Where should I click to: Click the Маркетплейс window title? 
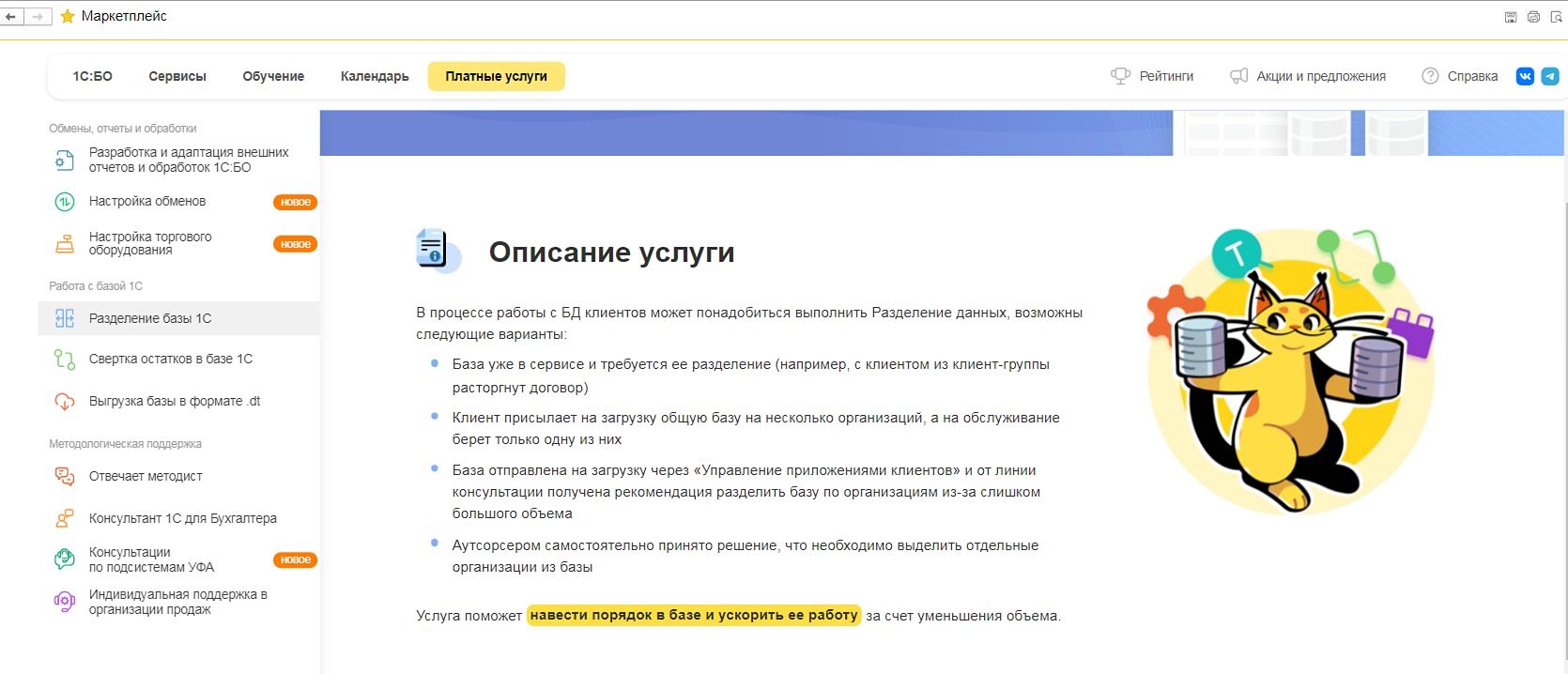coord(124,17)
